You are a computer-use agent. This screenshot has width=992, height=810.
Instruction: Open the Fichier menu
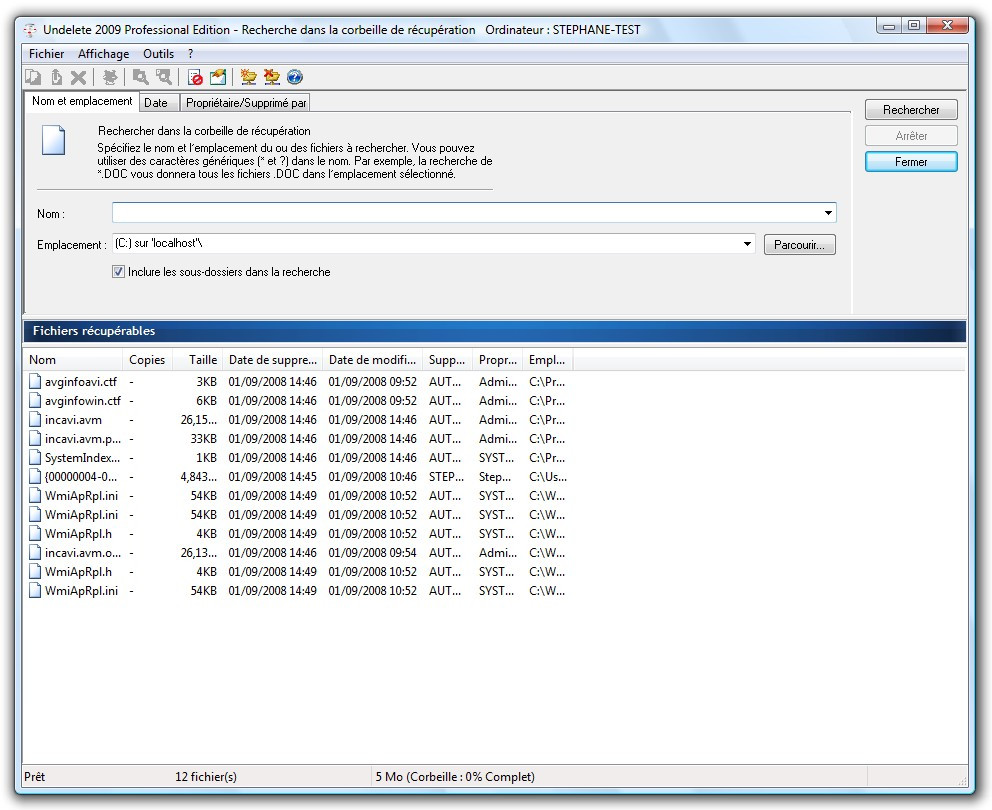[46, 54]
